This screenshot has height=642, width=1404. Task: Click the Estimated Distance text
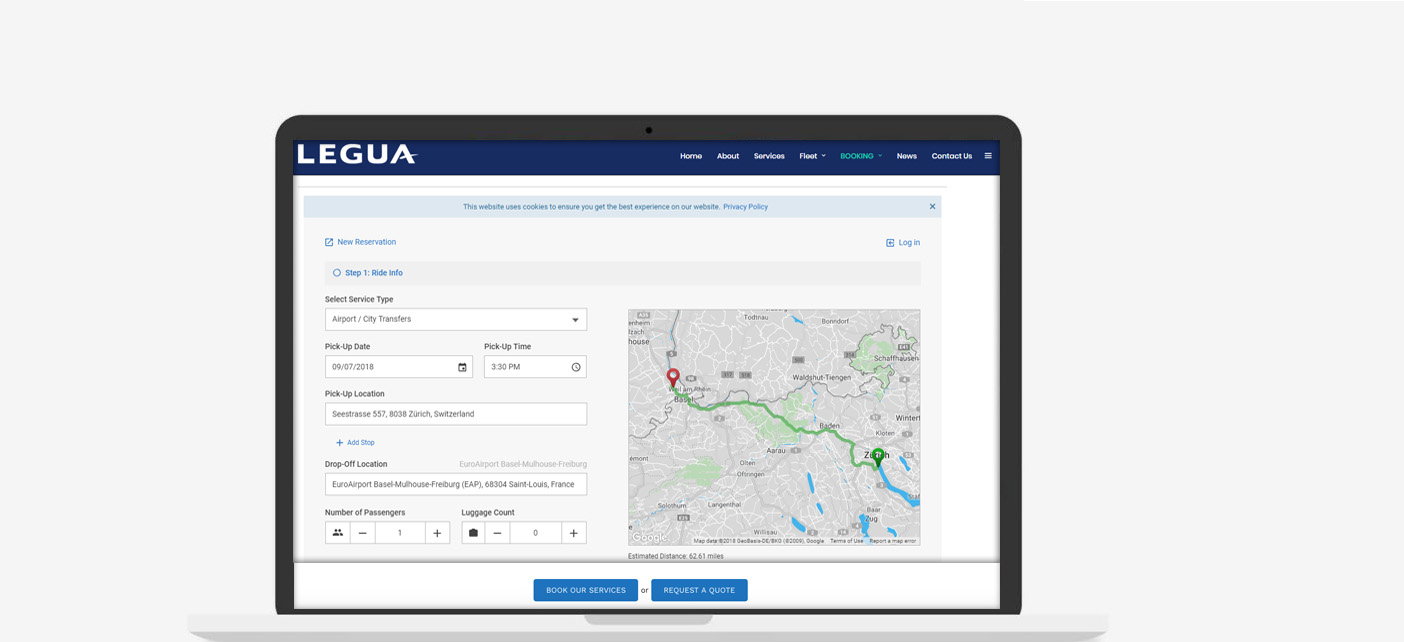(676, 556)
